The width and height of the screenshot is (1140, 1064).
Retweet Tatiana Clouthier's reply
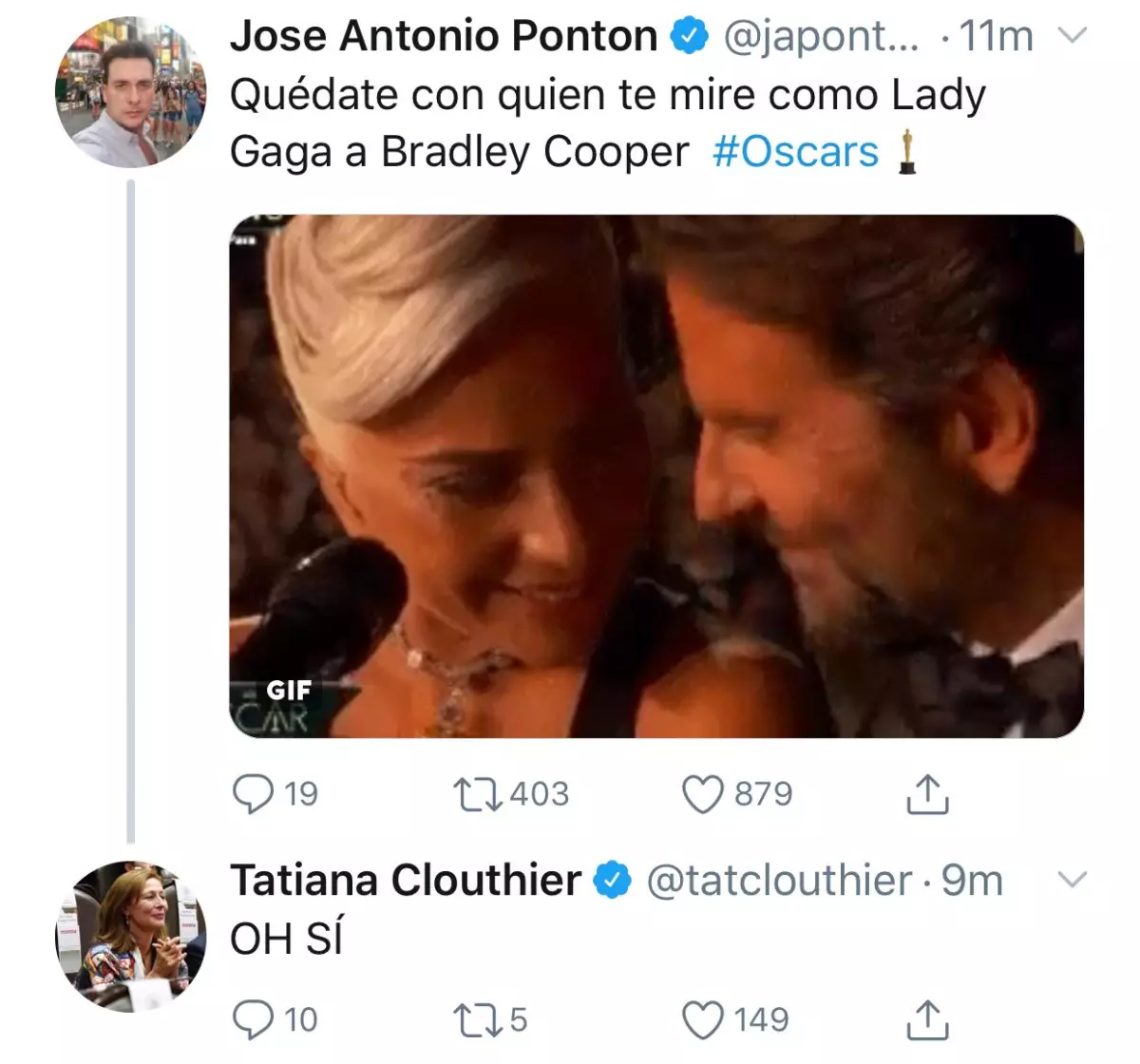point(480,1019)
